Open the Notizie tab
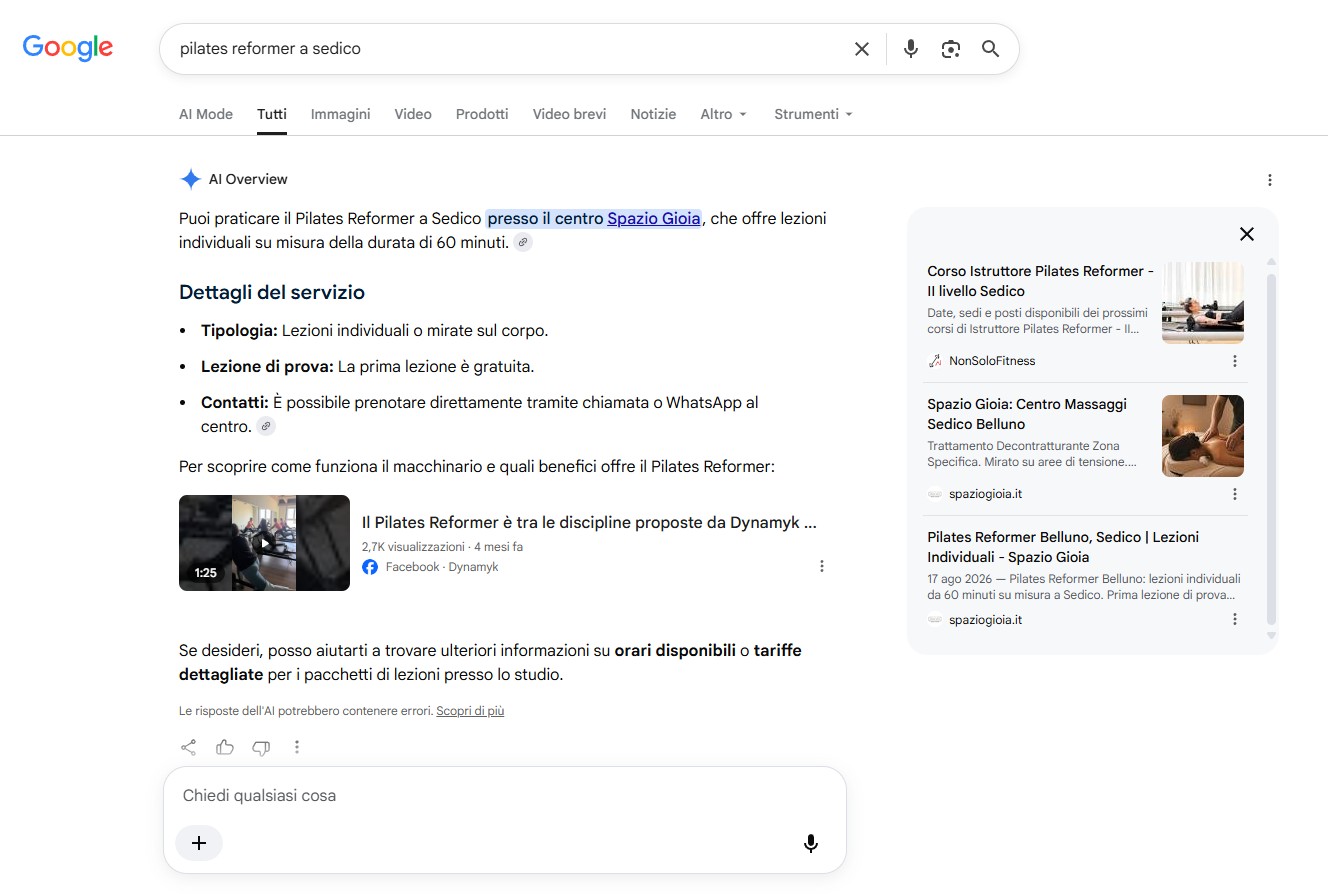 [653, 114]
